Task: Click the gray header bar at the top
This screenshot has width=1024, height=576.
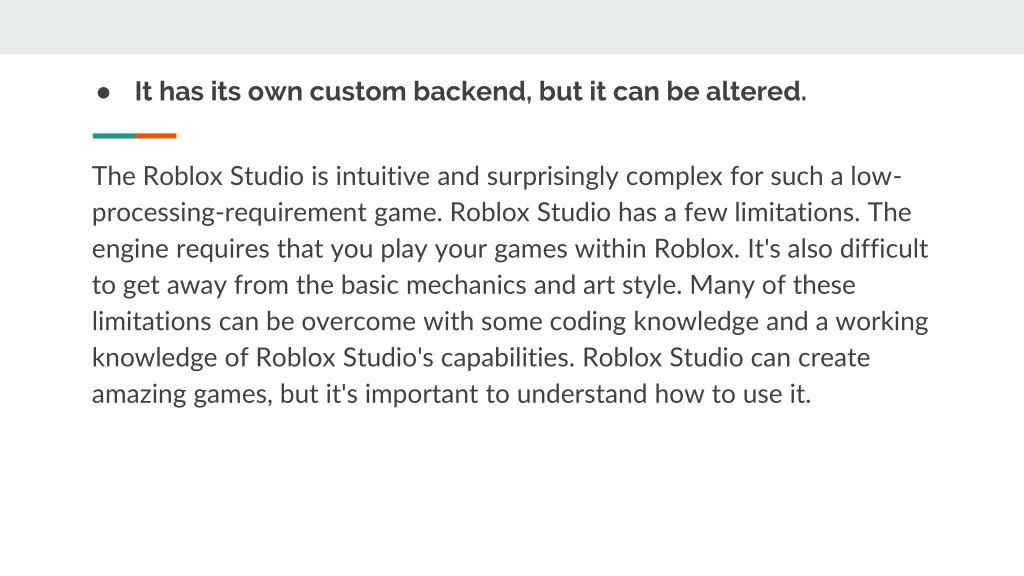Action: point(512,27)
